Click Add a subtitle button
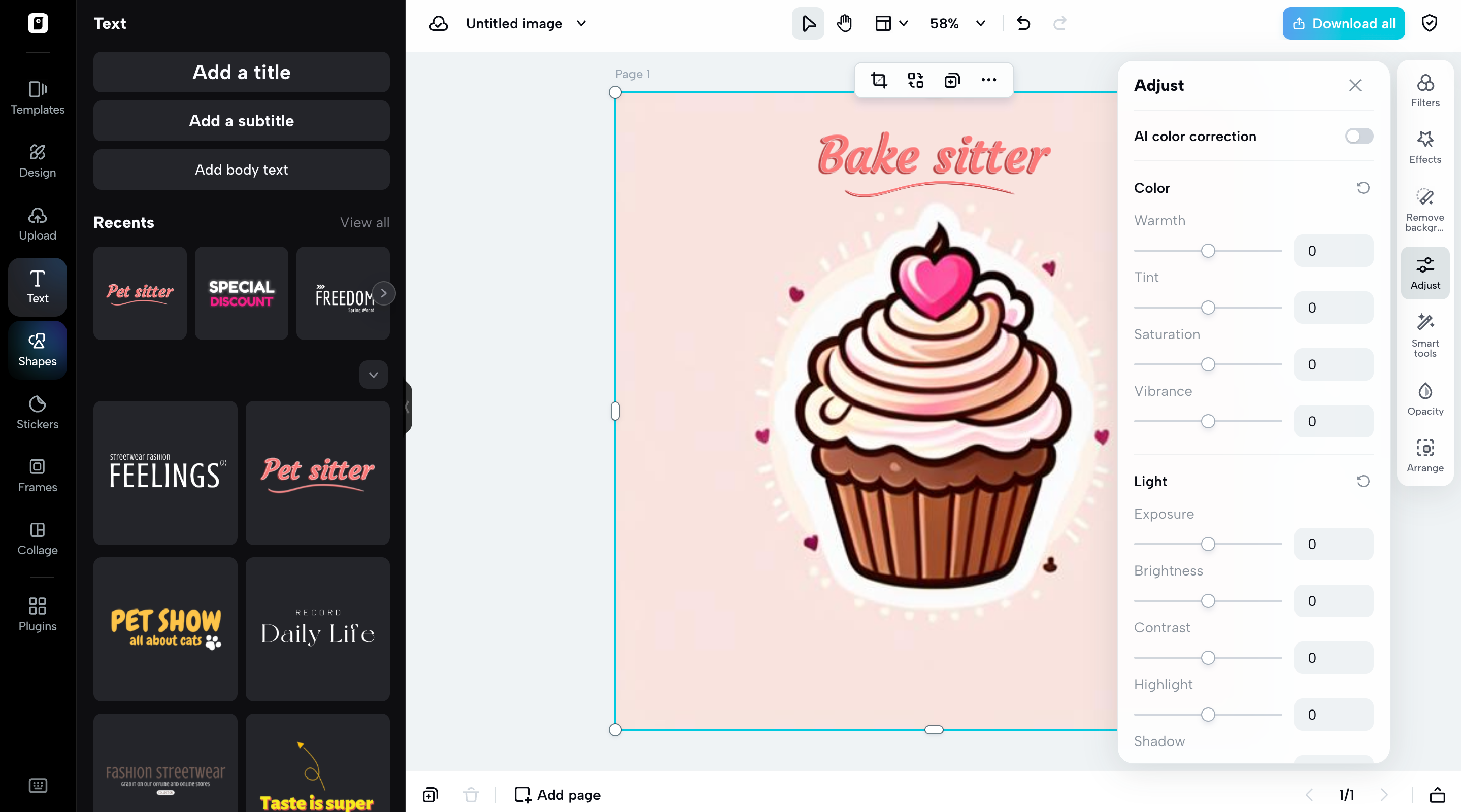The height and width of the screenshot is (812, 1461). [241, 121]
